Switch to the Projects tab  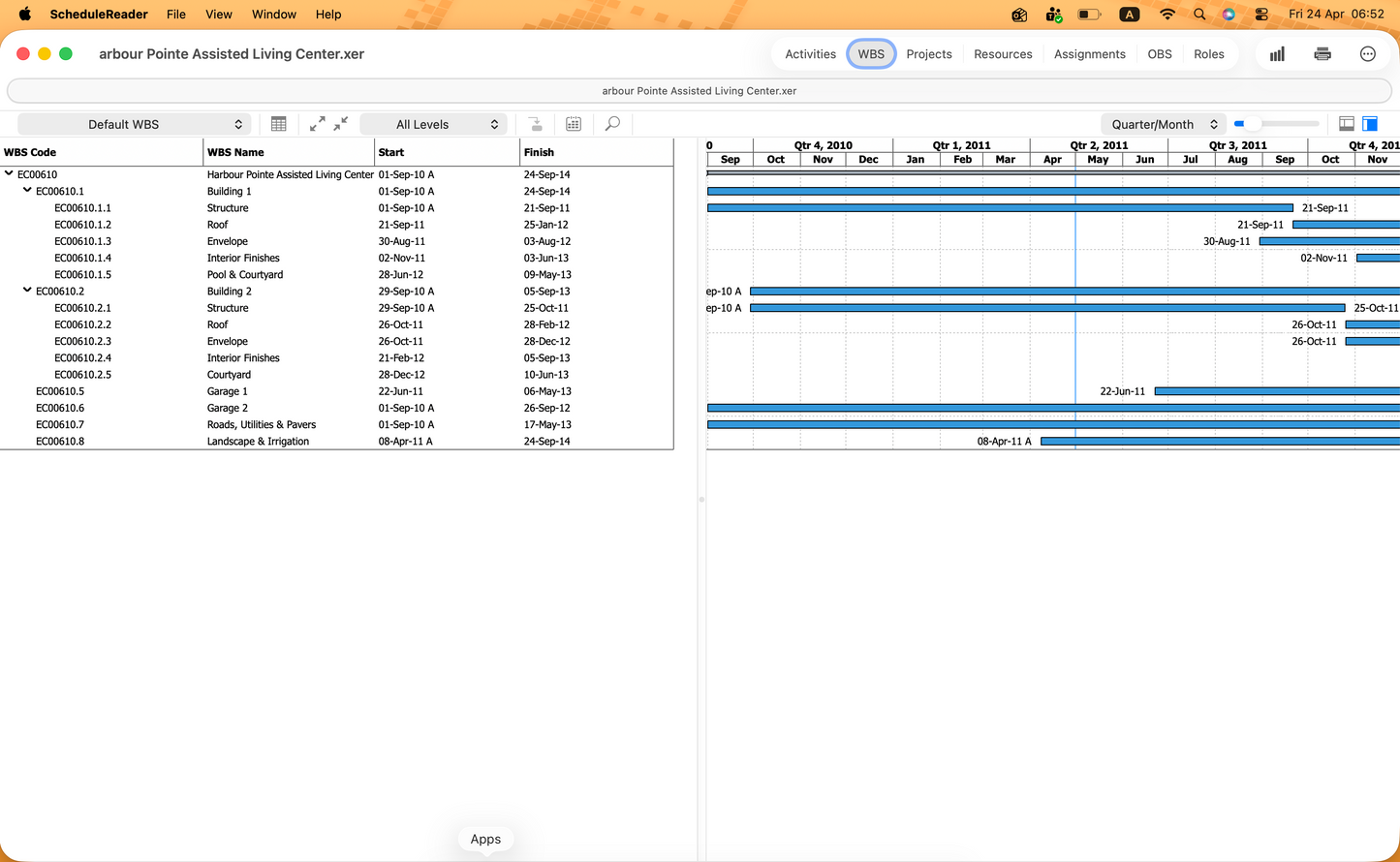[x=929, y=54]
